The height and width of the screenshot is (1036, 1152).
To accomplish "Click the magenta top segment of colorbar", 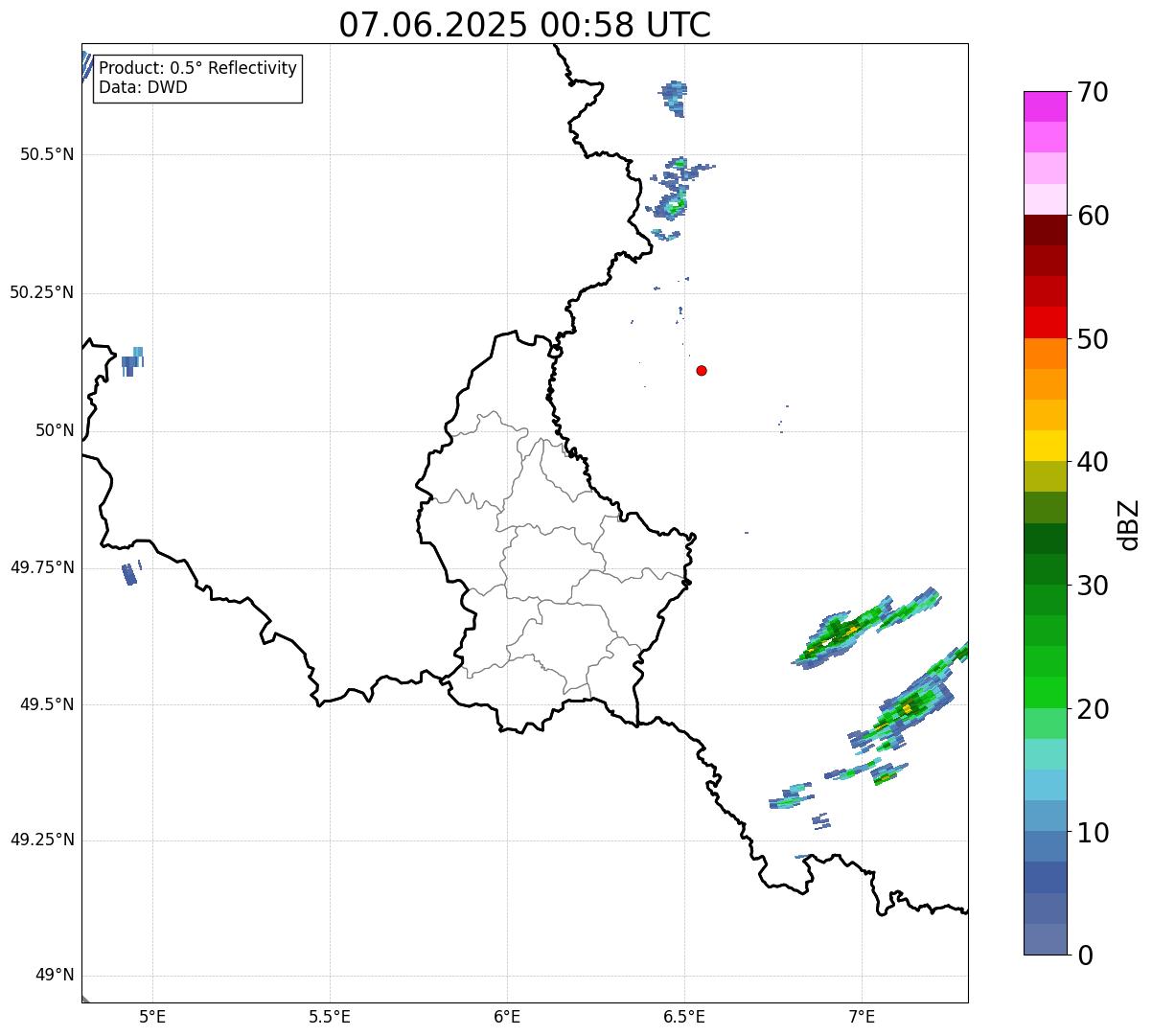I will pos(1045,106).
